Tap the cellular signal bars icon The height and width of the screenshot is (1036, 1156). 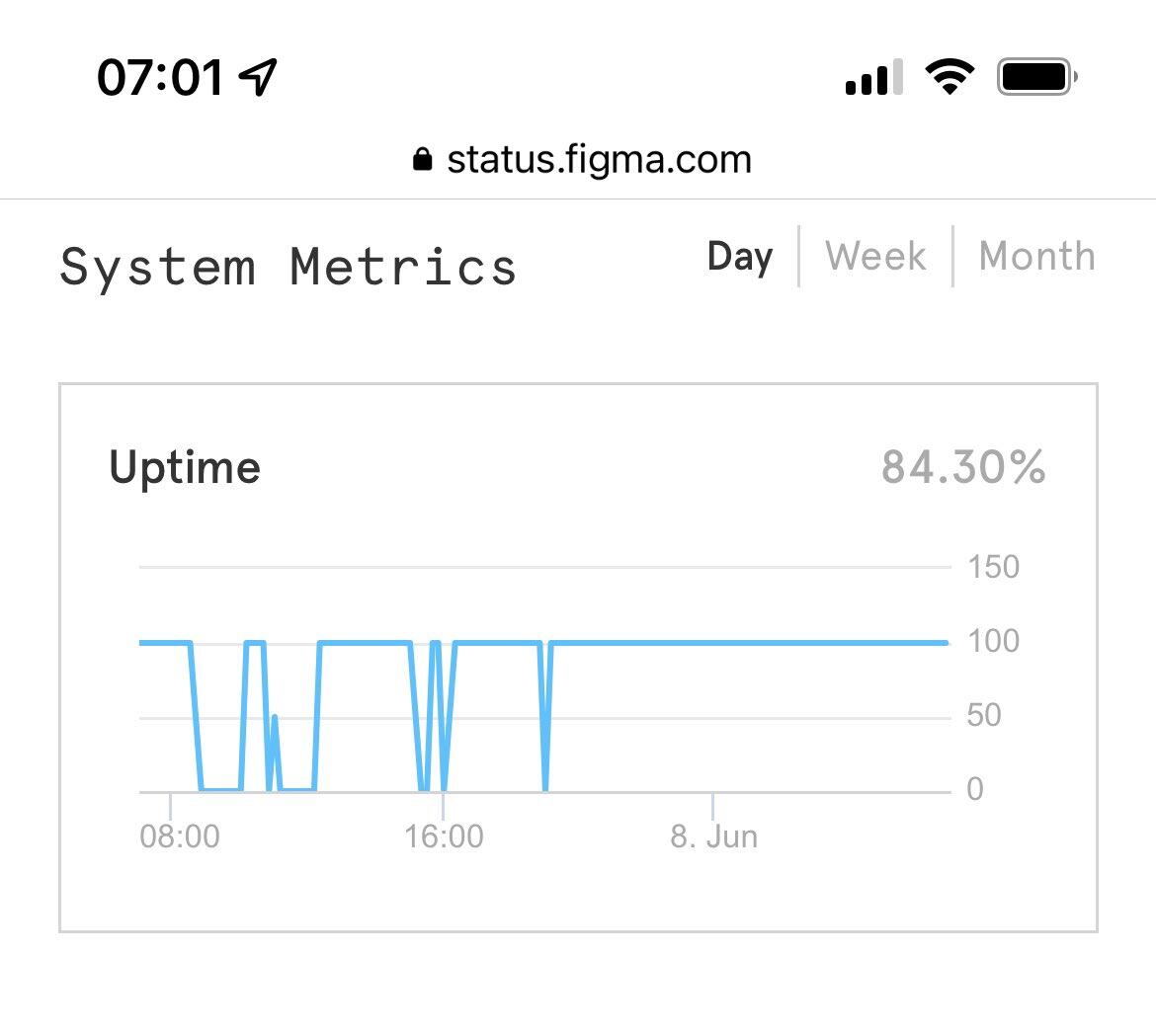[874, 77]
